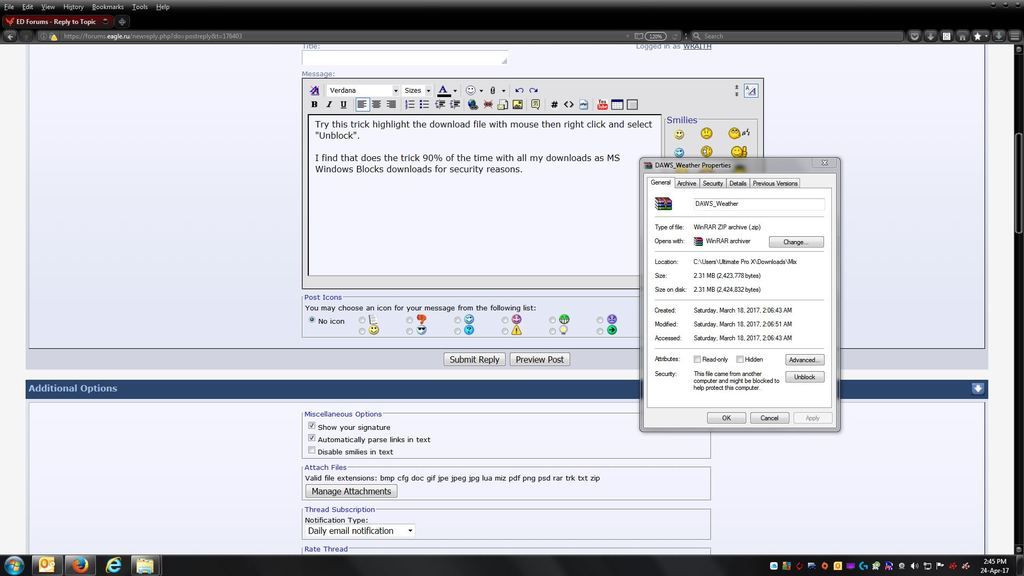The width and height of the screenshot is (1024, 576).
Task: Insert a table with the table icon
Action: (618, 104)
